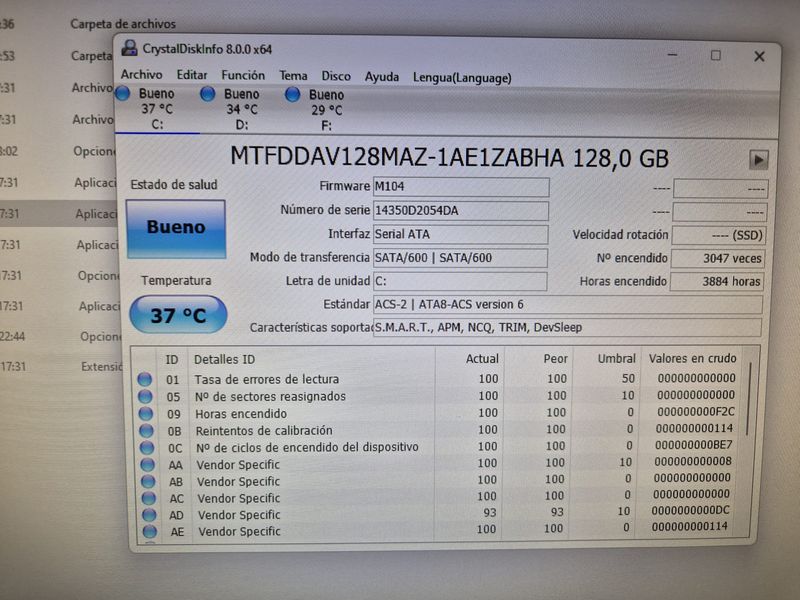This screenshot has width=800, height=600.
Task: Click the Interfaz field Serial ATA
Action: 461,235
